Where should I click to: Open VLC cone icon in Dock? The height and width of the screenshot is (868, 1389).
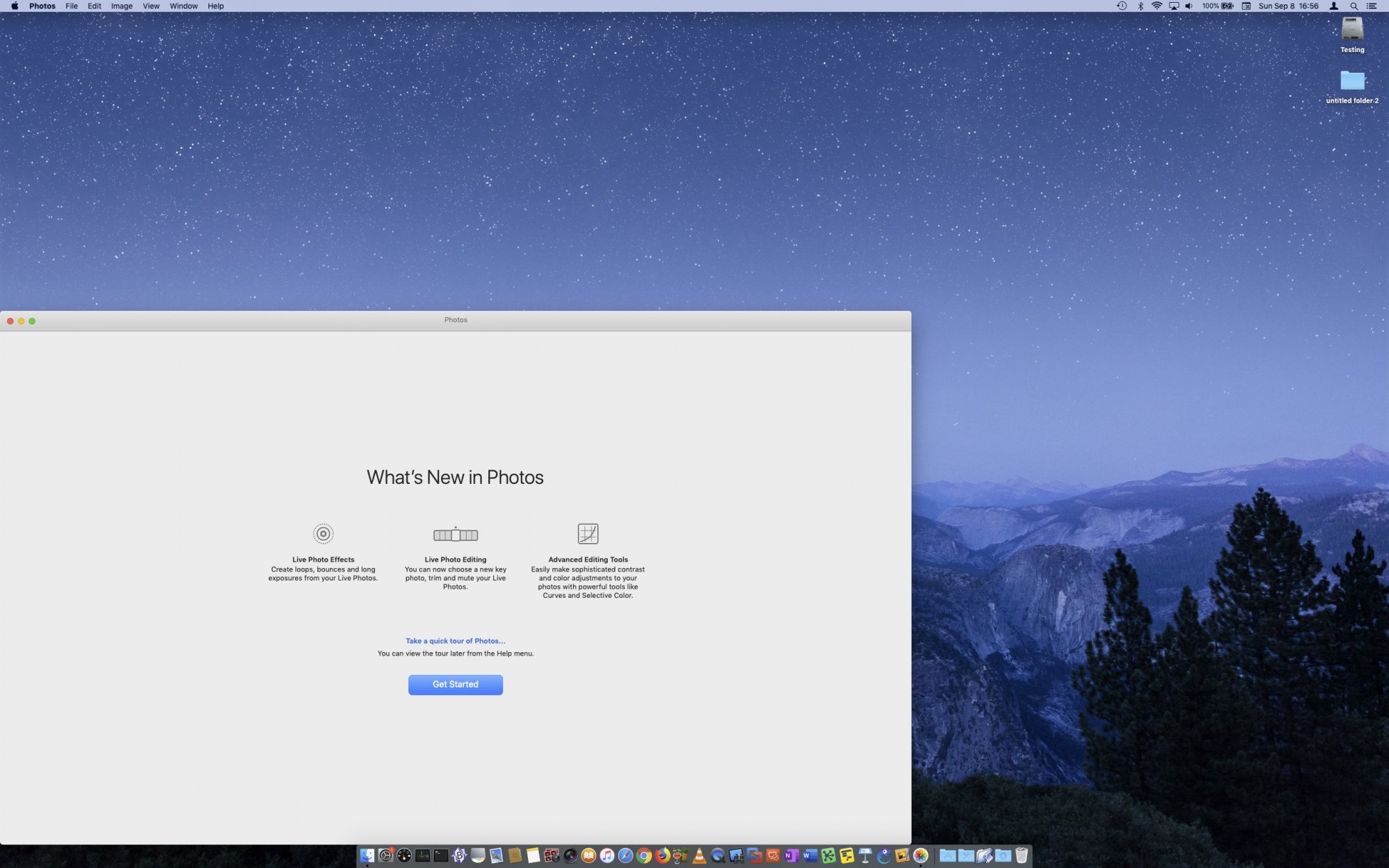point(699,856)
